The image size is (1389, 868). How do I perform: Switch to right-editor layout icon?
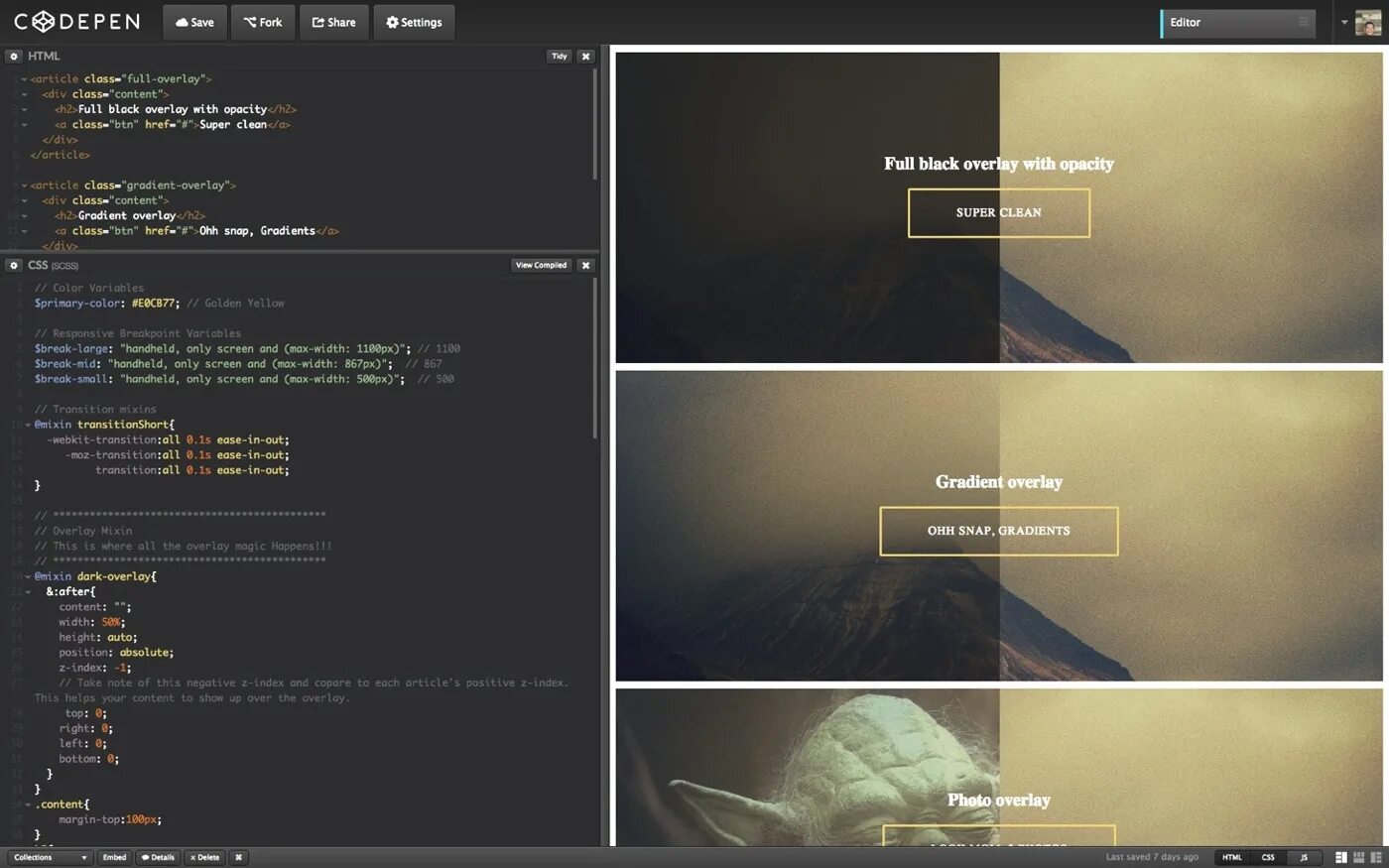click(x=1375, y=857)
